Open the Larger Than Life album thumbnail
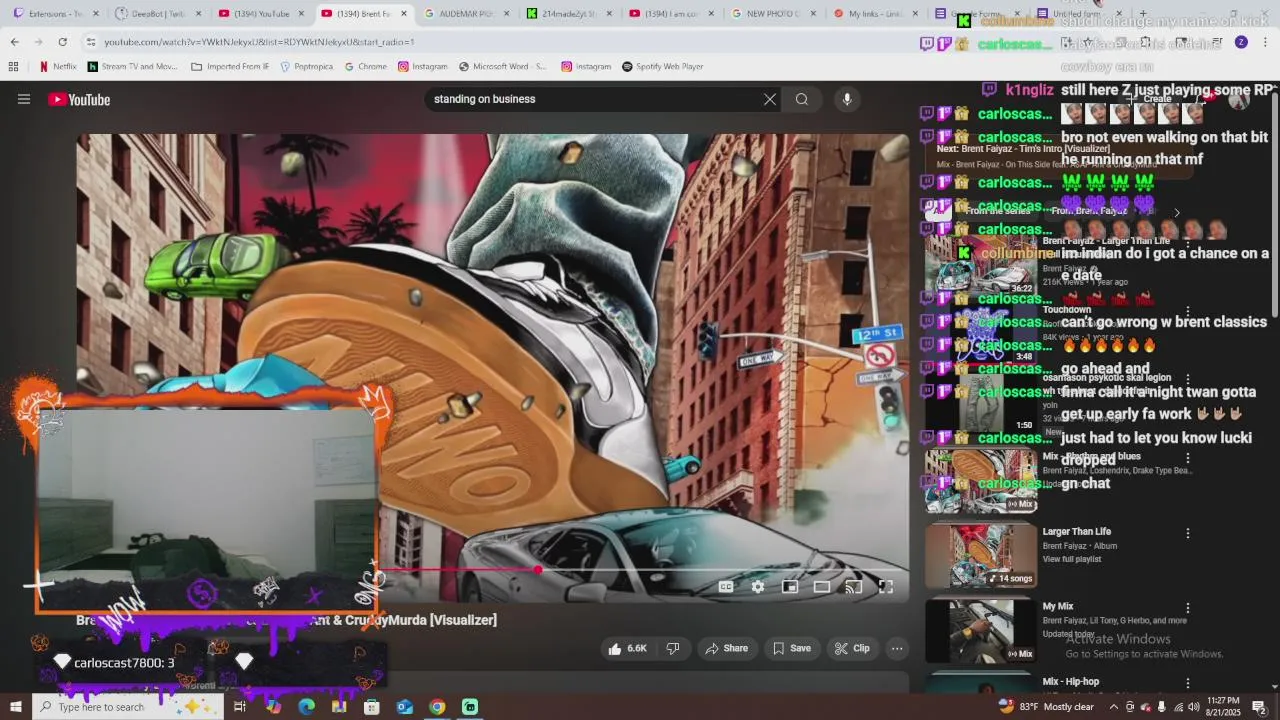1280x720 pixels. pos(981,556)
